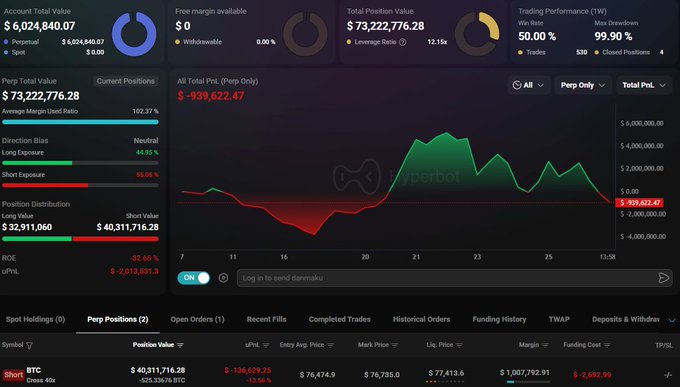Switch to the TWAP tab

559,319
